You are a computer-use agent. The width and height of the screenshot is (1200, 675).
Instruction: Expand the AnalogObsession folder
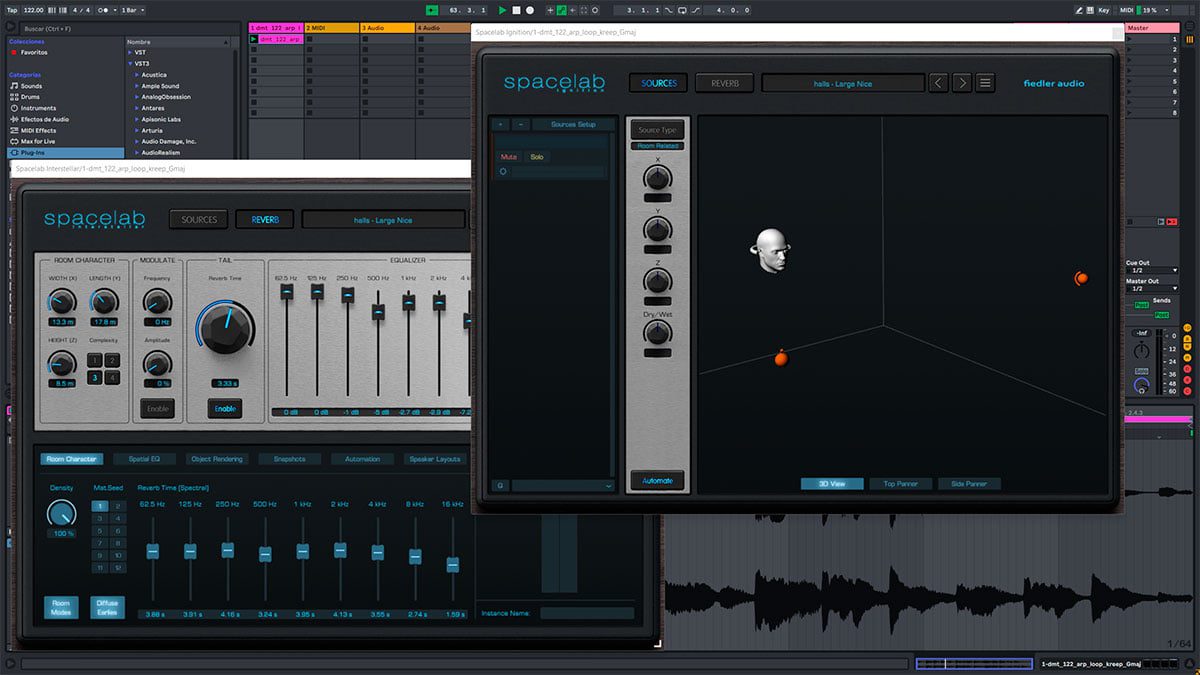click(137, 97)
